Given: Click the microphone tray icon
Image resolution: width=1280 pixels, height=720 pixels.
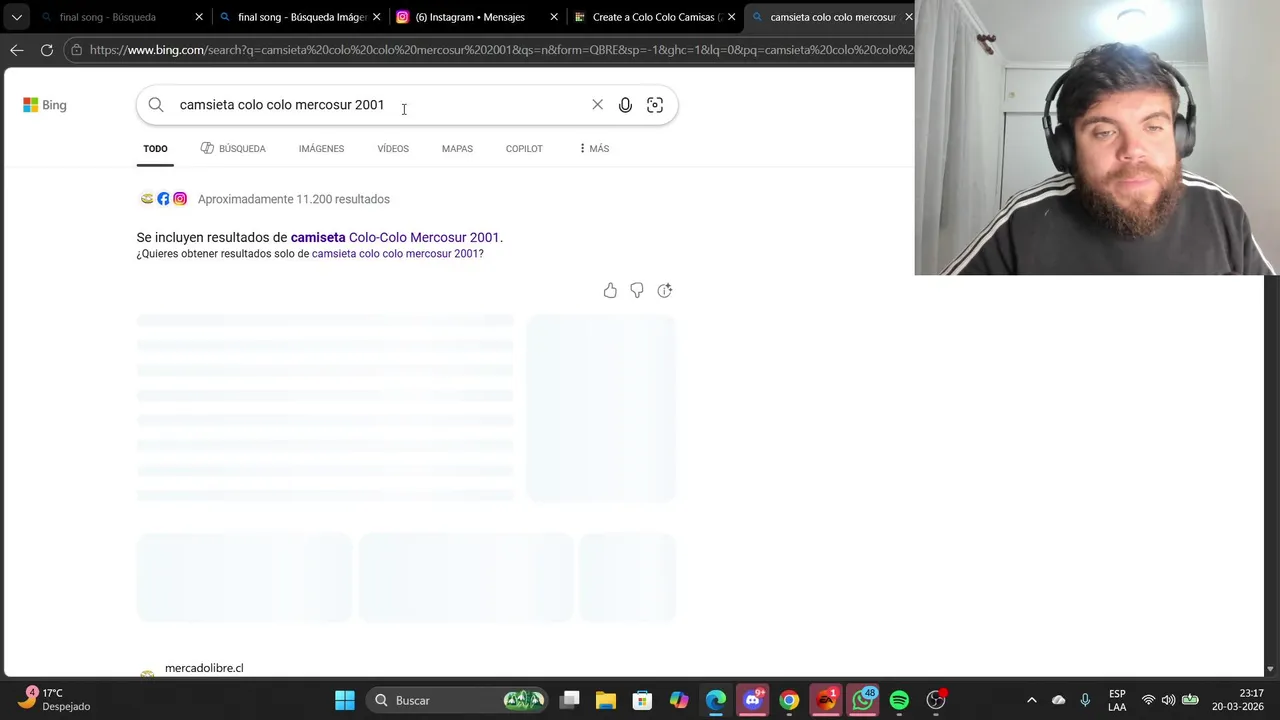Looking at the screenshot, I should point(1085,700).
